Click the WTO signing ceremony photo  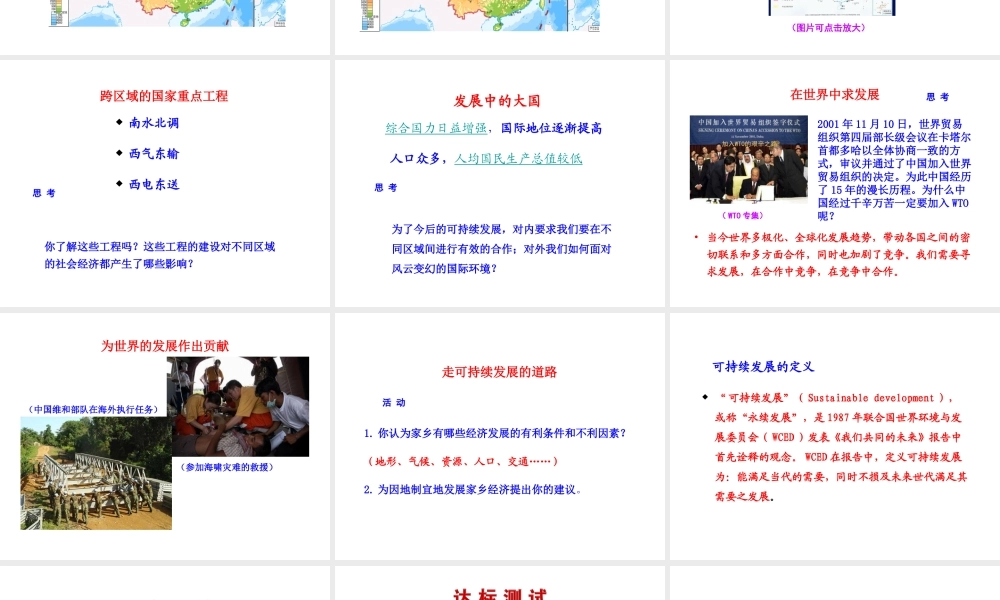[x=749, y=158]
